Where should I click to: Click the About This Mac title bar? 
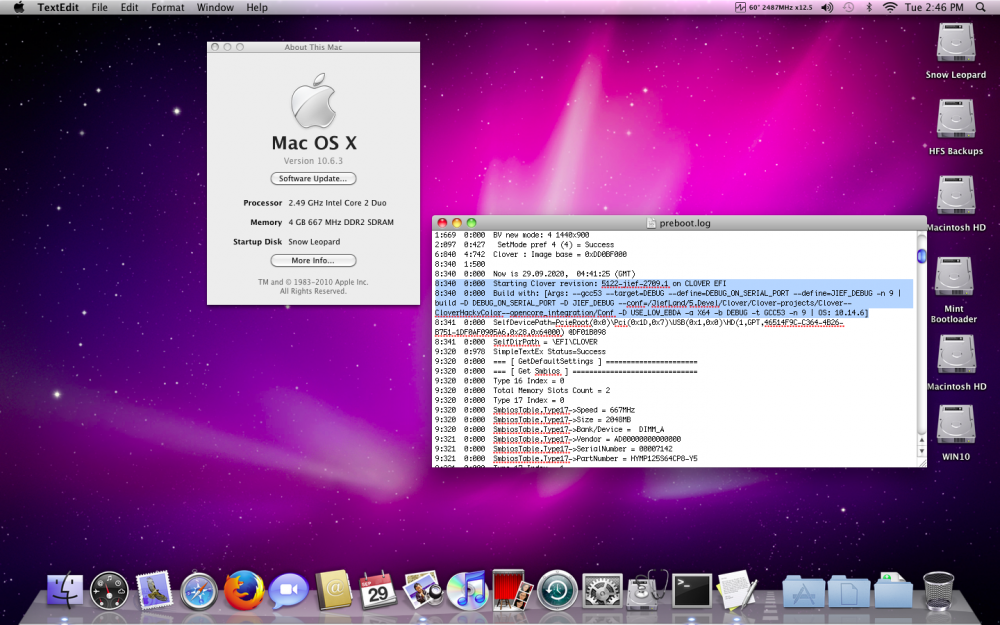point(313,47)
